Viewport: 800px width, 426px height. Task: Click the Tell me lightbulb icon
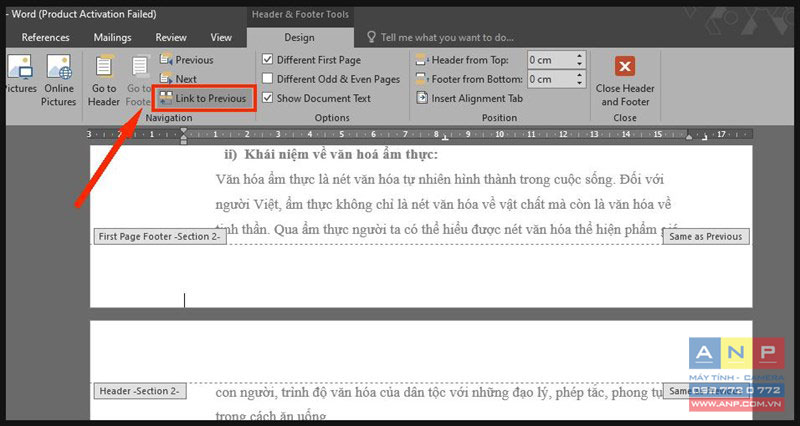point(371,37)
